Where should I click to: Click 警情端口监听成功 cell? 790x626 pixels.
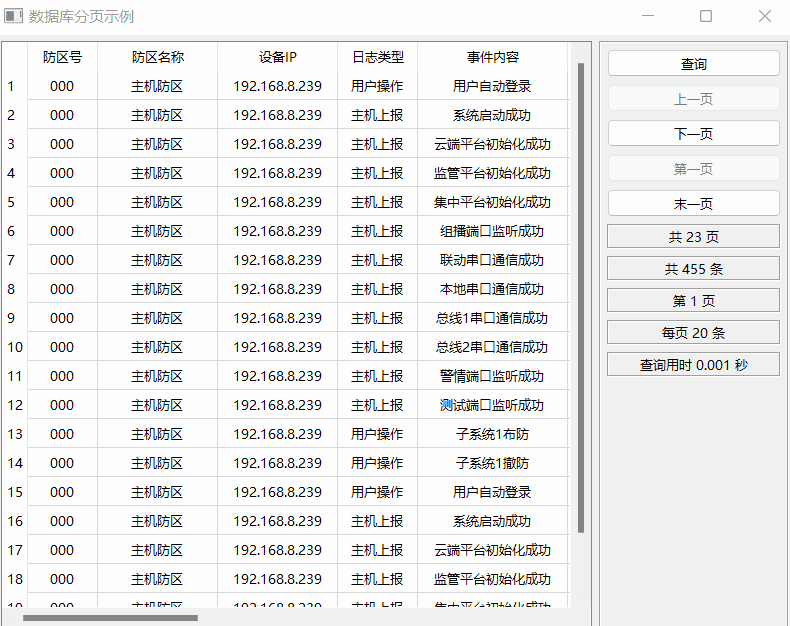[x=492, y=375]
